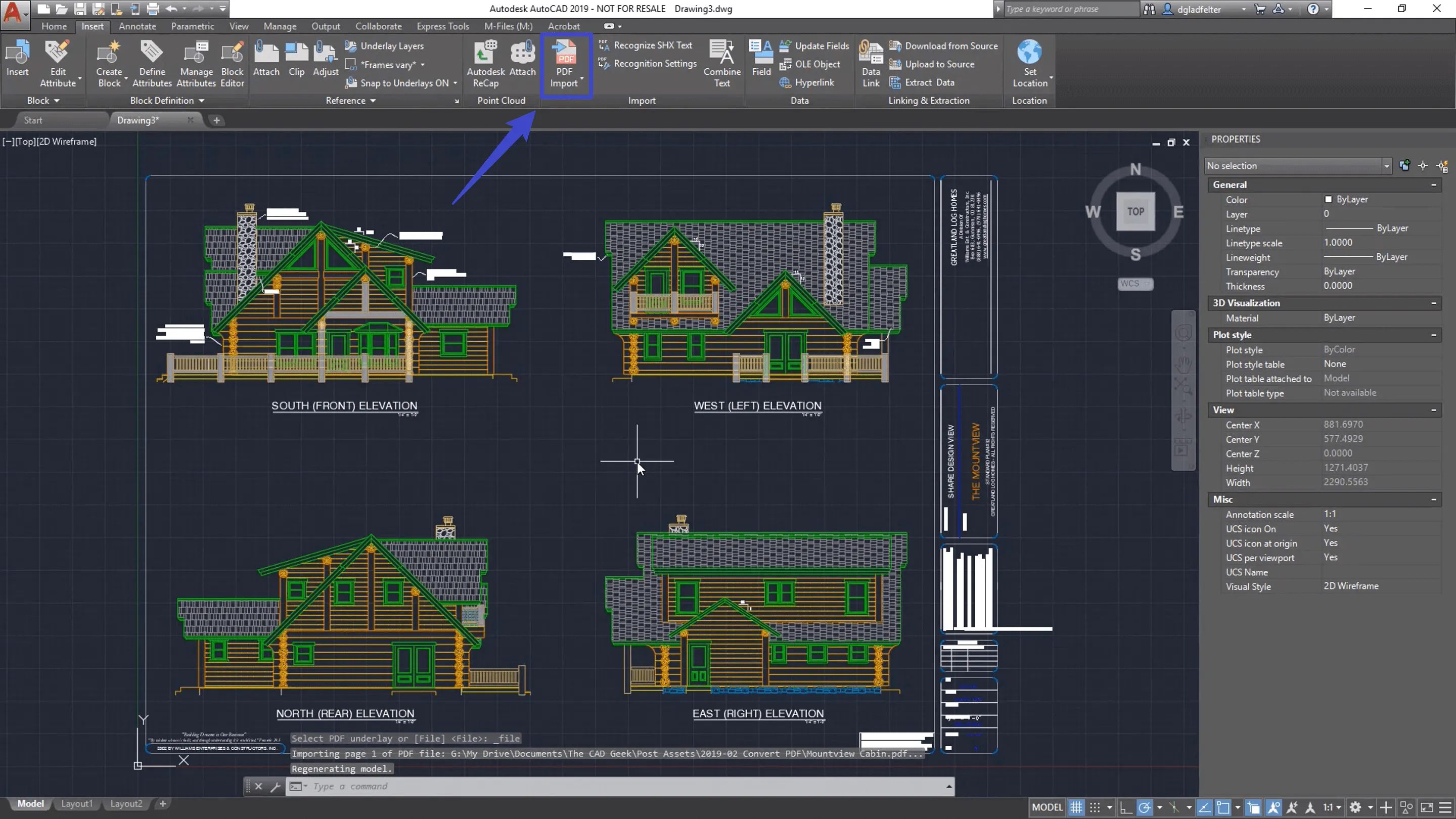Open the Insert menu in menu bar
Screen dimensions: 1456x819
[x=91, y=26]
